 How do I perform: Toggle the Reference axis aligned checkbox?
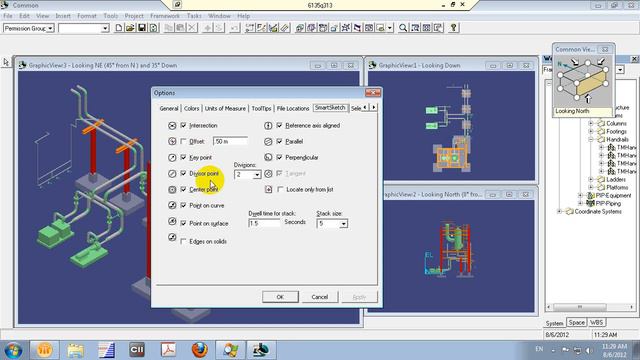pos(280,125)
